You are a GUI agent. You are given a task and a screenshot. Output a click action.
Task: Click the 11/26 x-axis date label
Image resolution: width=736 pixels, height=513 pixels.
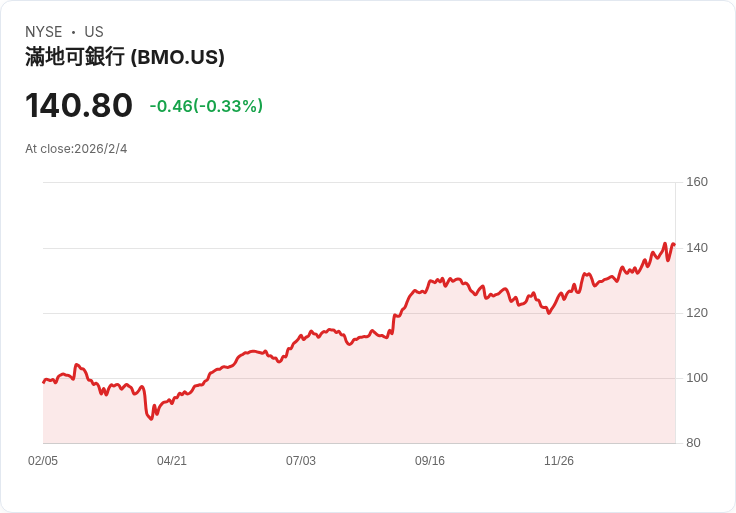tap(559, 461)
